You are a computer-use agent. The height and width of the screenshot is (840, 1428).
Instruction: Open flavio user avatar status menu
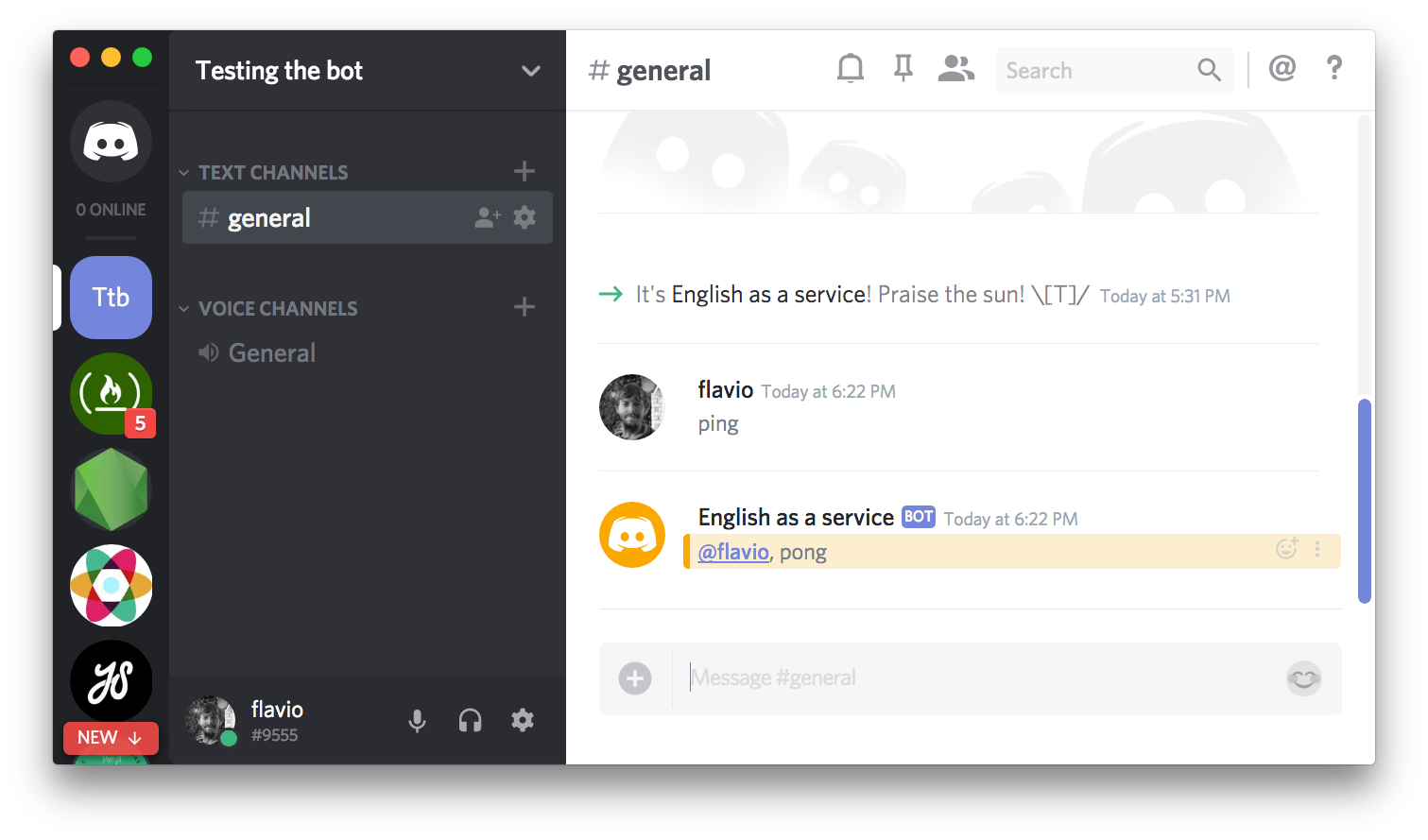(x=211, y=721)
